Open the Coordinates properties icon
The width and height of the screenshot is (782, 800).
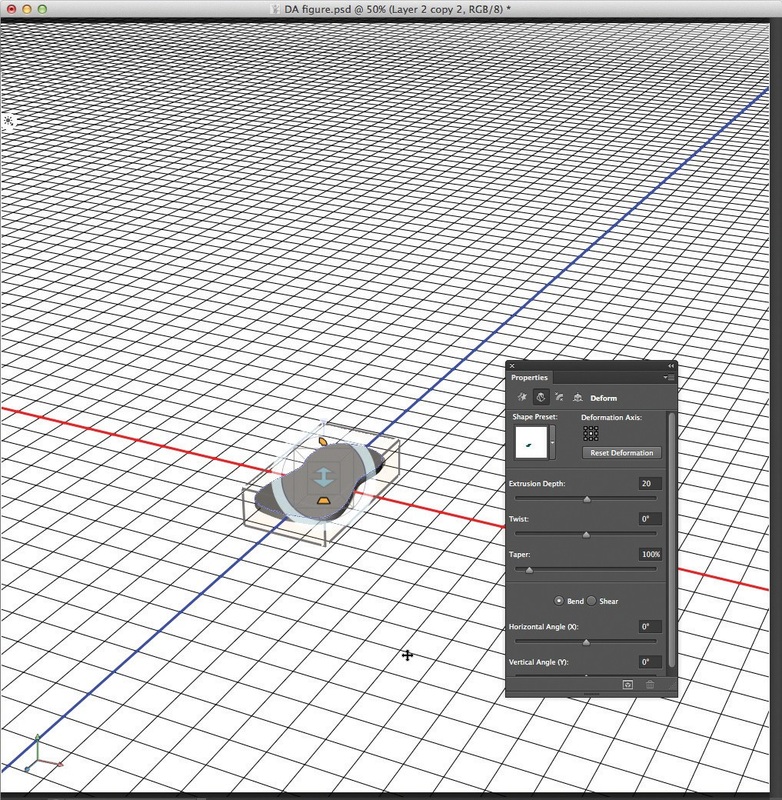(577, 397)
